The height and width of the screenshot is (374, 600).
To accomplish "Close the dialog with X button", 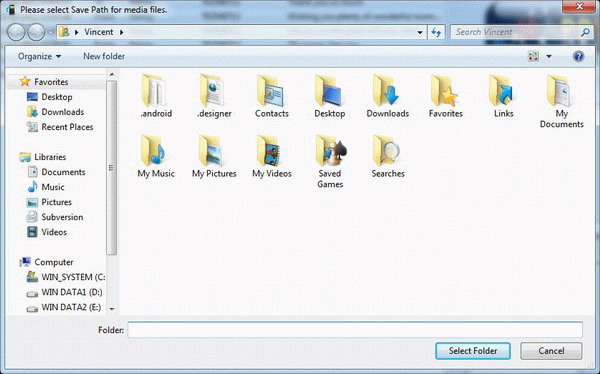I will coord(580,6).
